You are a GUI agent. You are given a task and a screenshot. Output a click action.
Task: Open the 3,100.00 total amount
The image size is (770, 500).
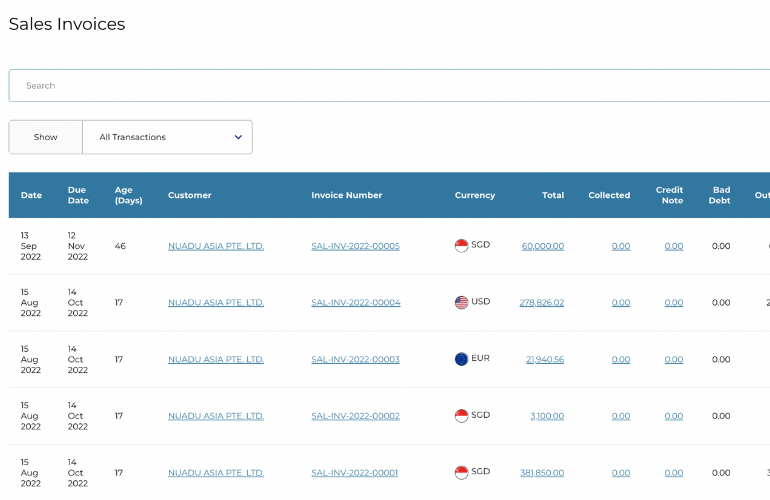pos(547,416)
